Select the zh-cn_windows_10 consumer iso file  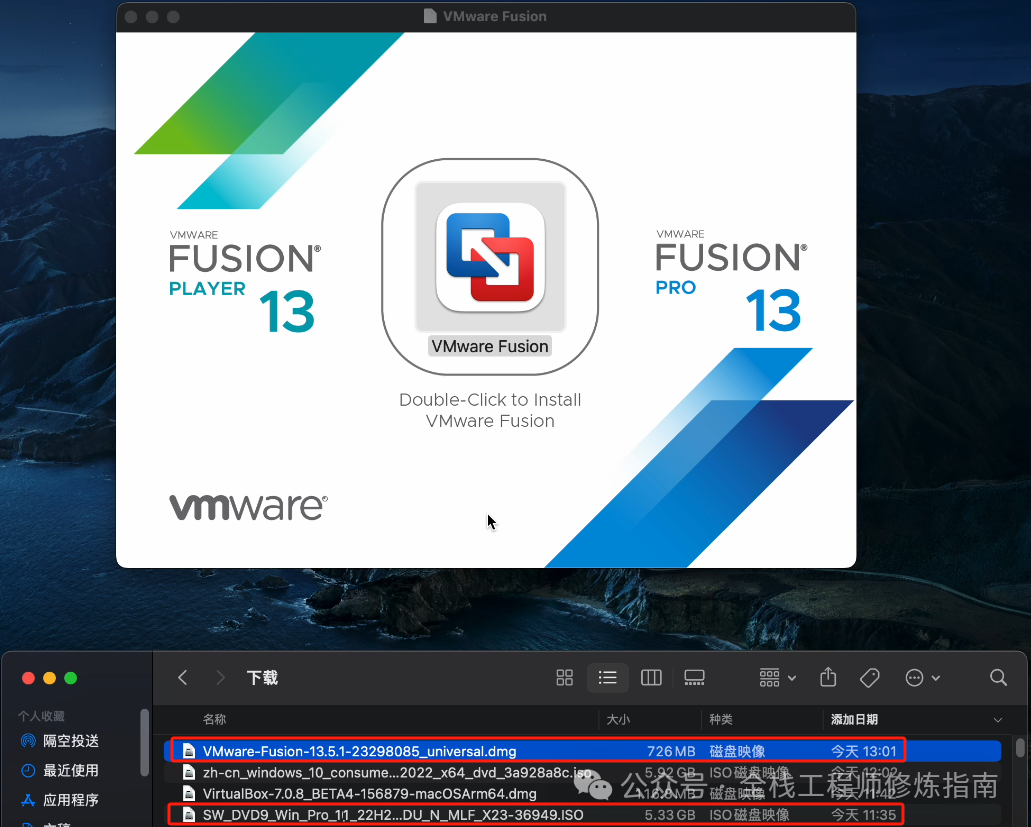tap(582, 772)
